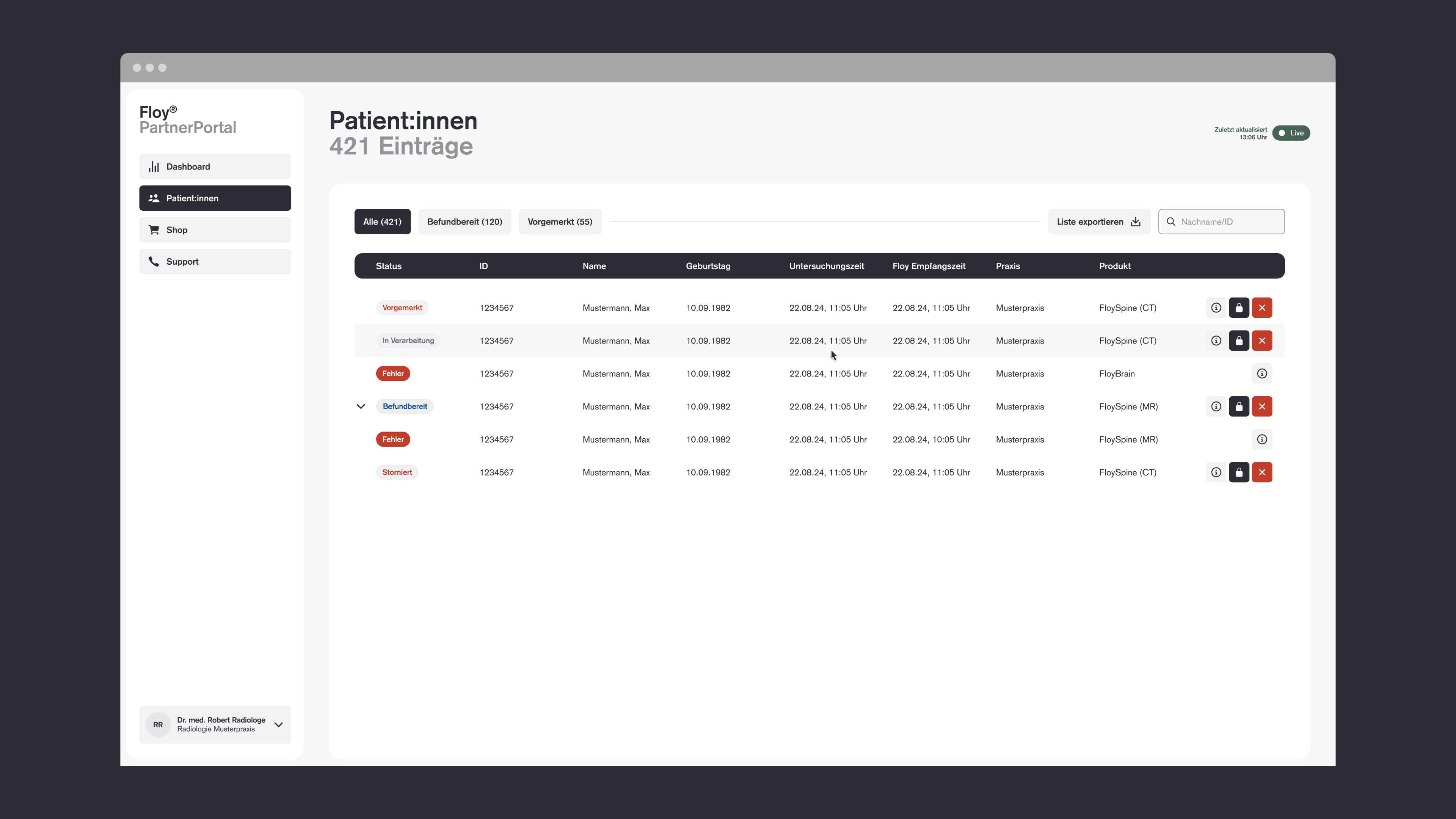Screen dimensions: 1456x819
Task: Click red delete X in Befundbereit row
Action: [x=1261, y=406]
